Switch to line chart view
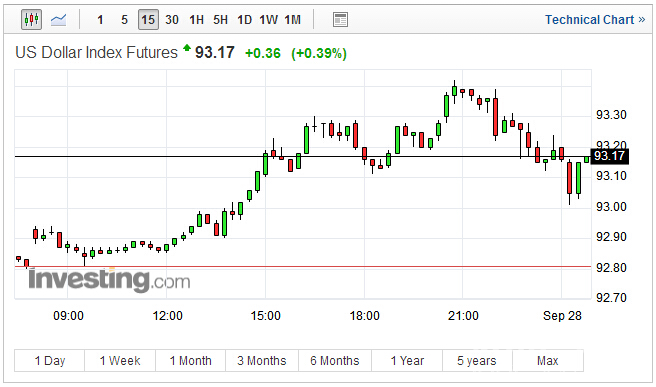Image resolution: width=656 pixels, height=387 pixels. click(x=58, y=19)
